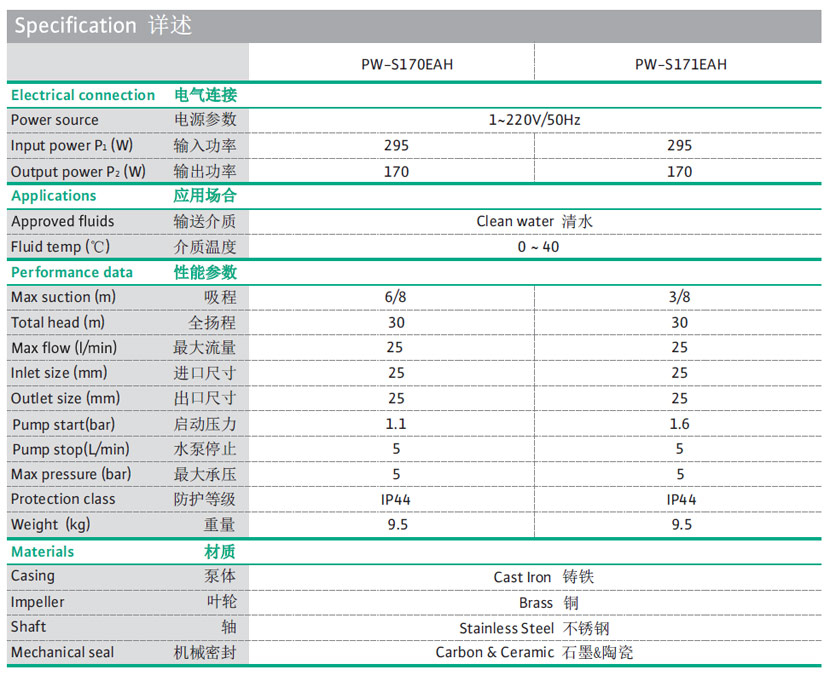Image resolution: width=830 pixels, height=678 pixels.
Task: Select the 'Brass 铜' value
Action: 548,603
